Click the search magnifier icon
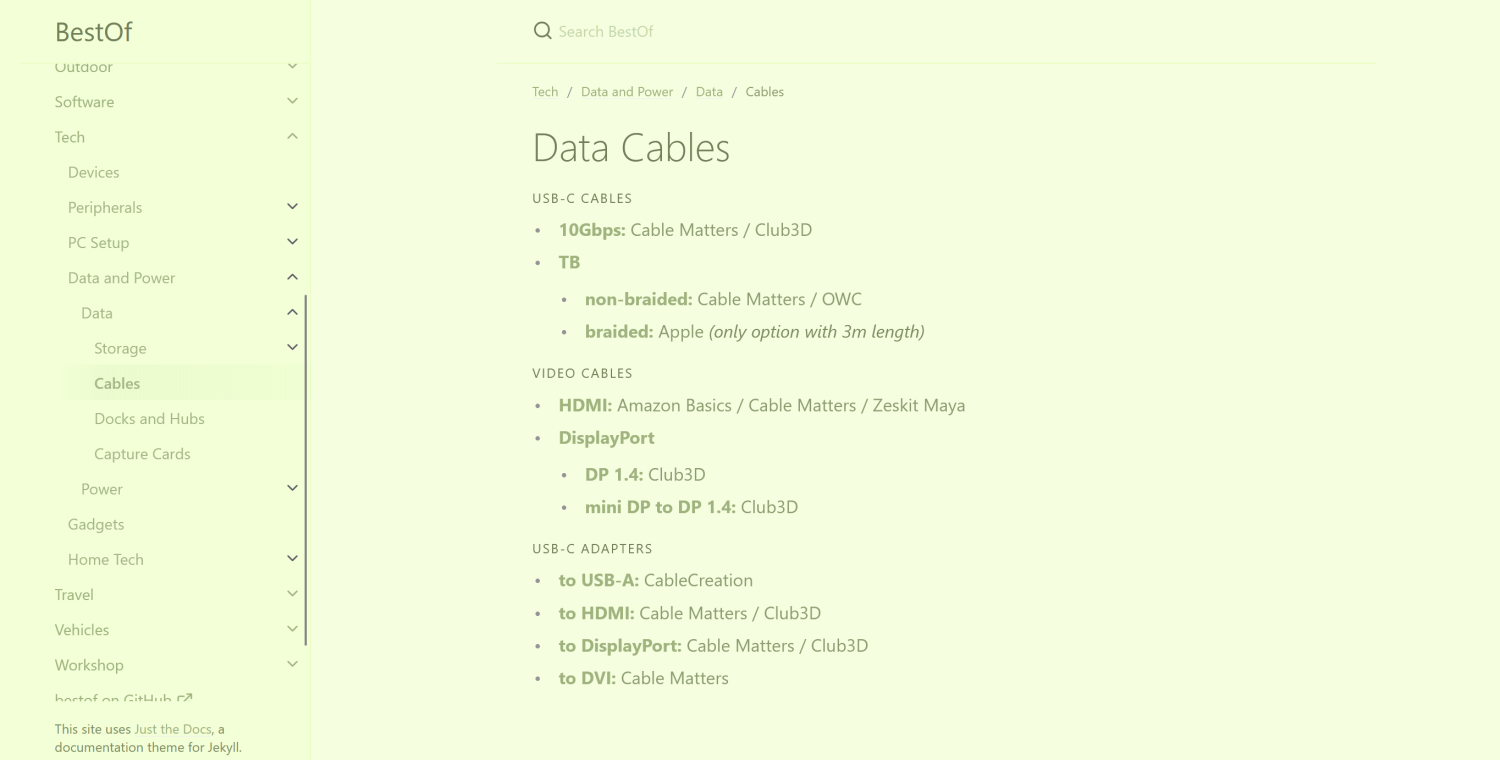 tap(543, 31)
